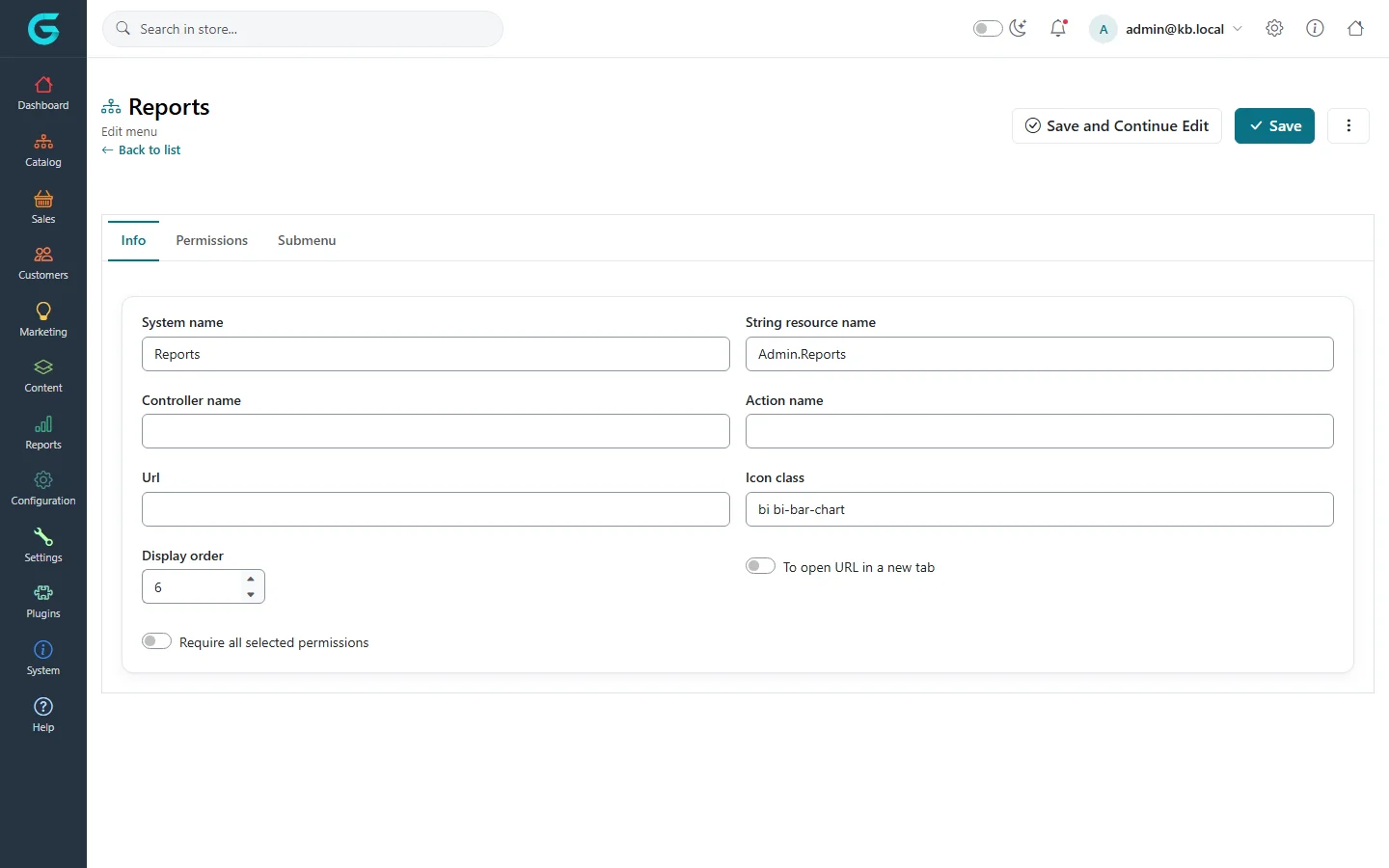Toggle dark mode switch in header
1389x868 pixels.
pyautogui.click(x=988, y=29)
